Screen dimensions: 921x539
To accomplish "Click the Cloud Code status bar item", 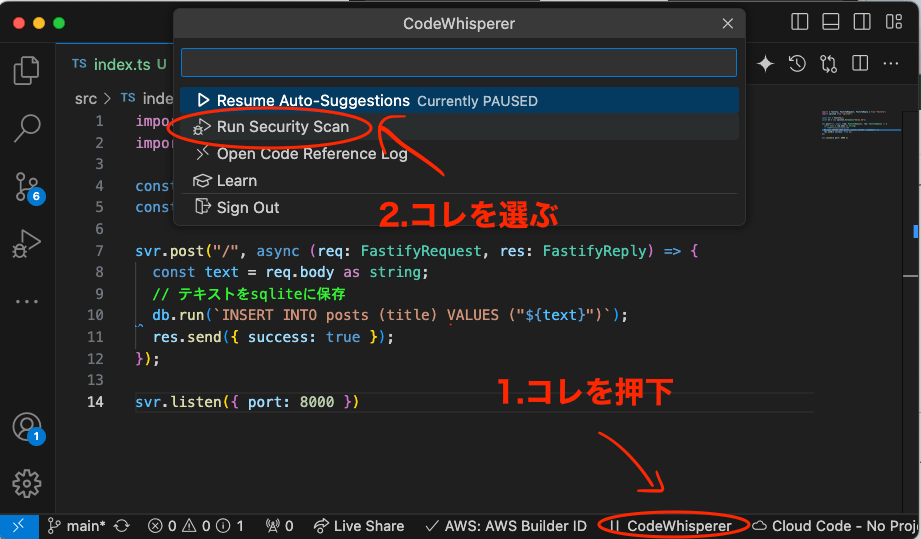I will click(x=835, y=526).
